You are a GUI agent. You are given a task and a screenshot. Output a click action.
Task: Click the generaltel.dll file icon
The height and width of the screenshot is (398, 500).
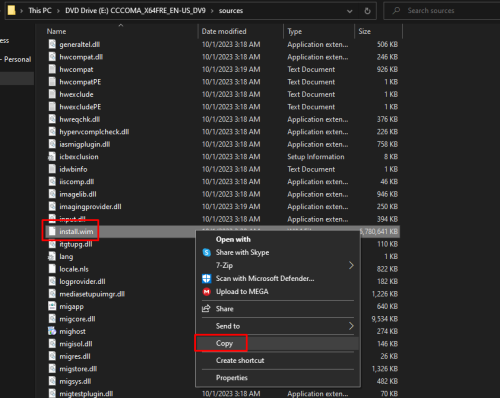[52, 44]
